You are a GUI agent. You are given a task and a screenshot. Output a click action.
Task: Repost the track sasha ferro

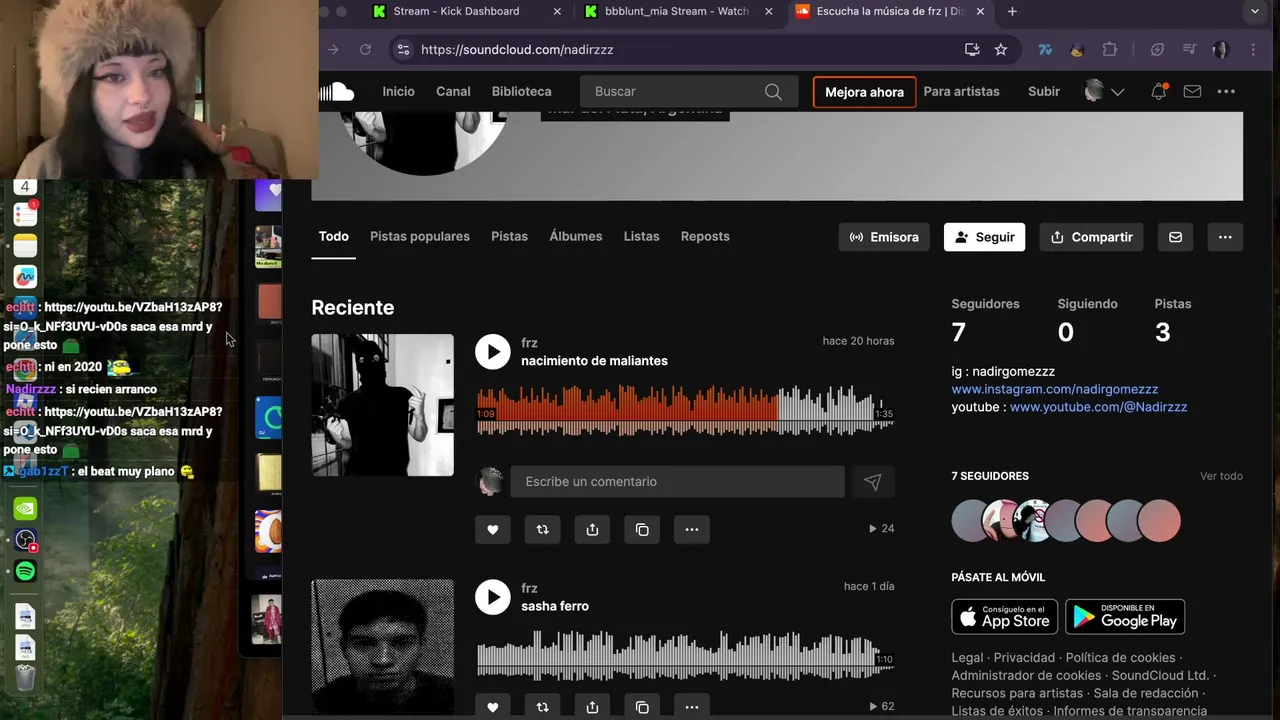click(542, 706)
